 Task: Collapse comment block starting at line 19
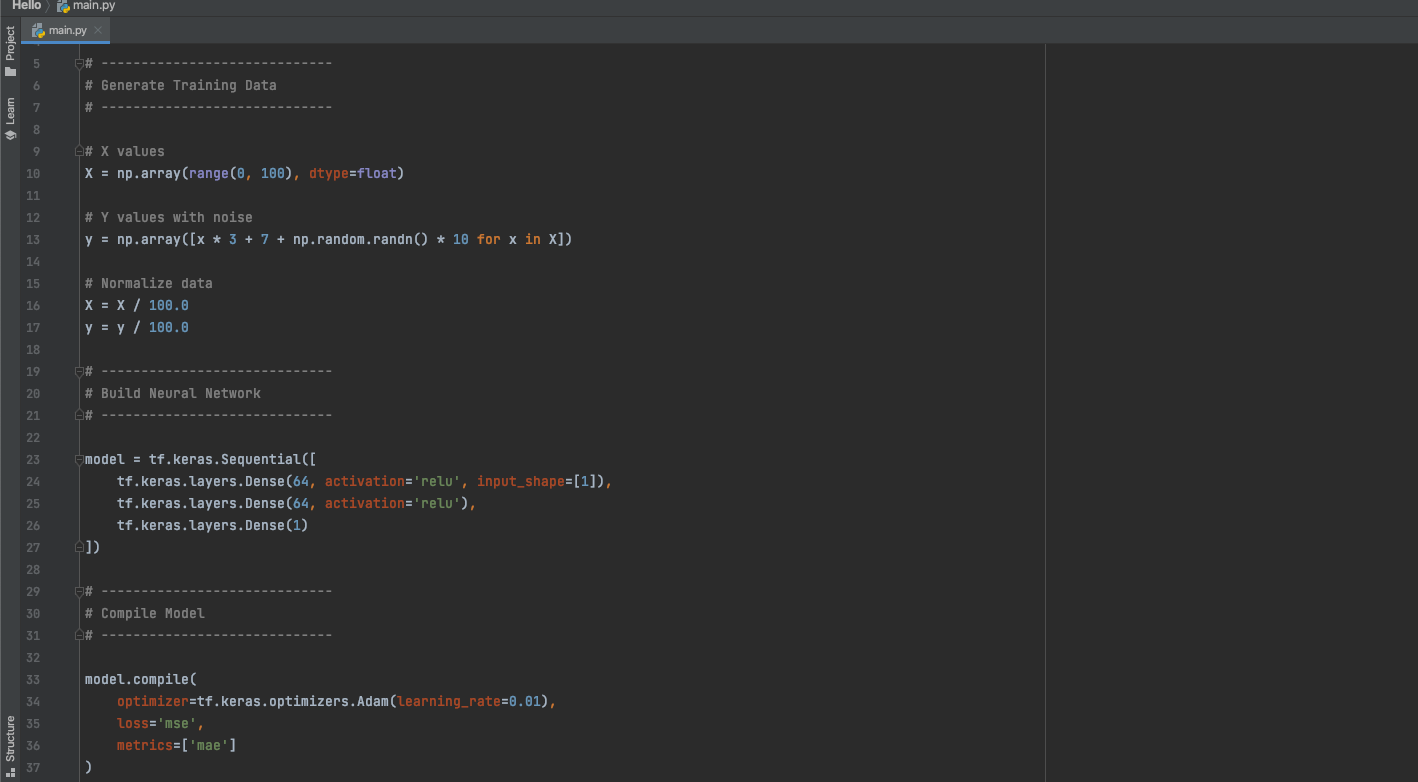(79, 371)
